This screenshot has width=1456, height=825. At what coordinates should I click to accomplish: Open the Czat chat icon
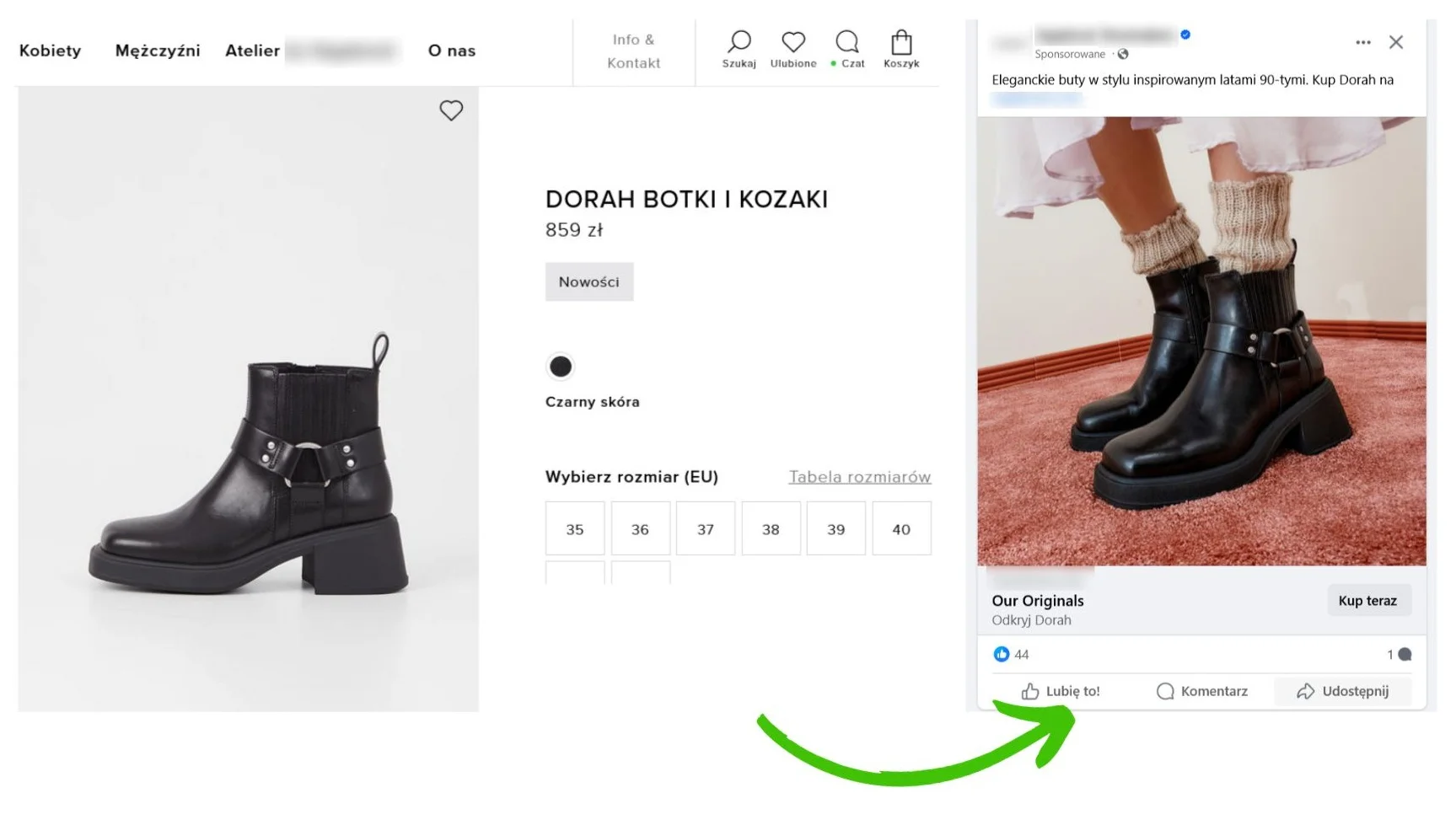coord(847,49)
